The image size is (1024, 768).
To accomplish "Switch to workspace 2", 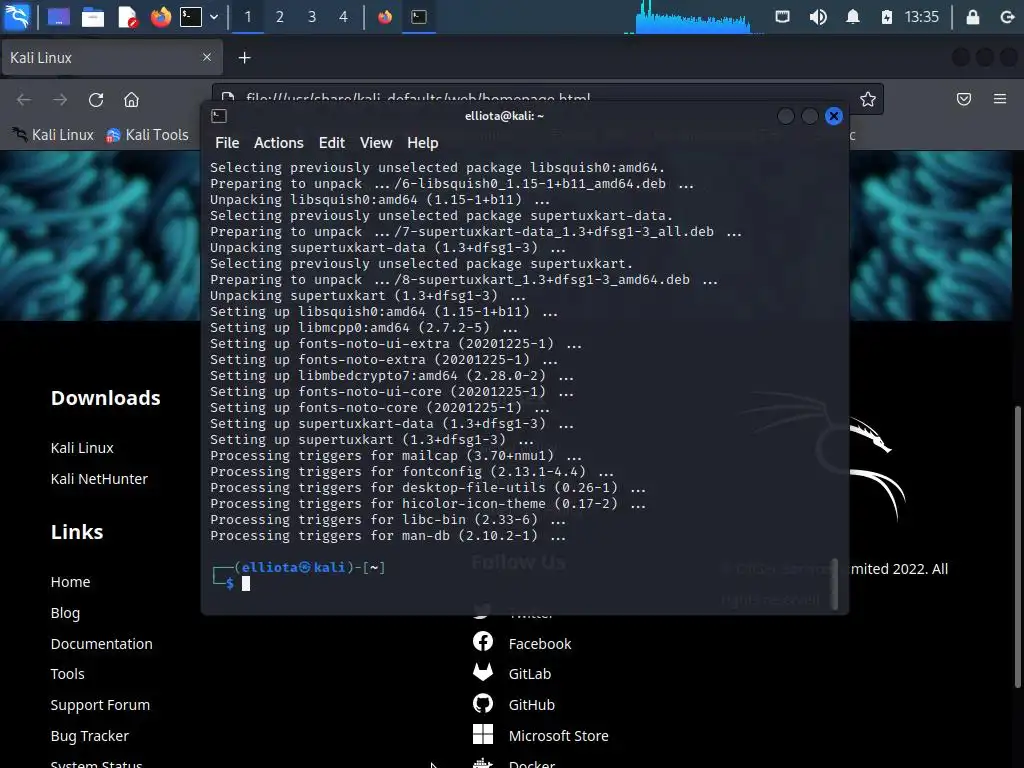I will click(x=280, y=16).
